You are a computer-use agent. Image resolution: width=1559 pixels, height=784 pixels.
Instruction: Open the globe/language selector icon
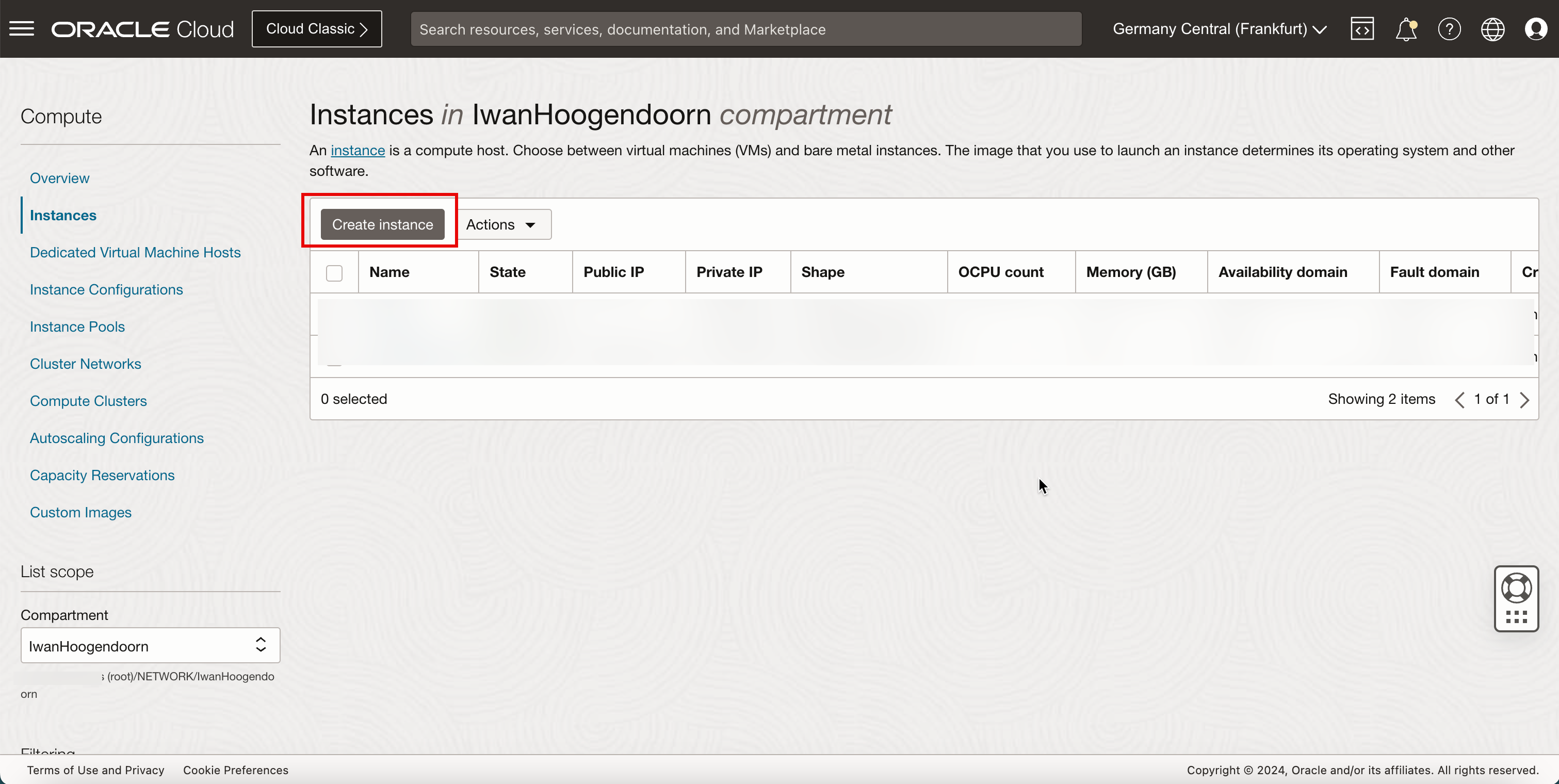[x=1492, y=28]
